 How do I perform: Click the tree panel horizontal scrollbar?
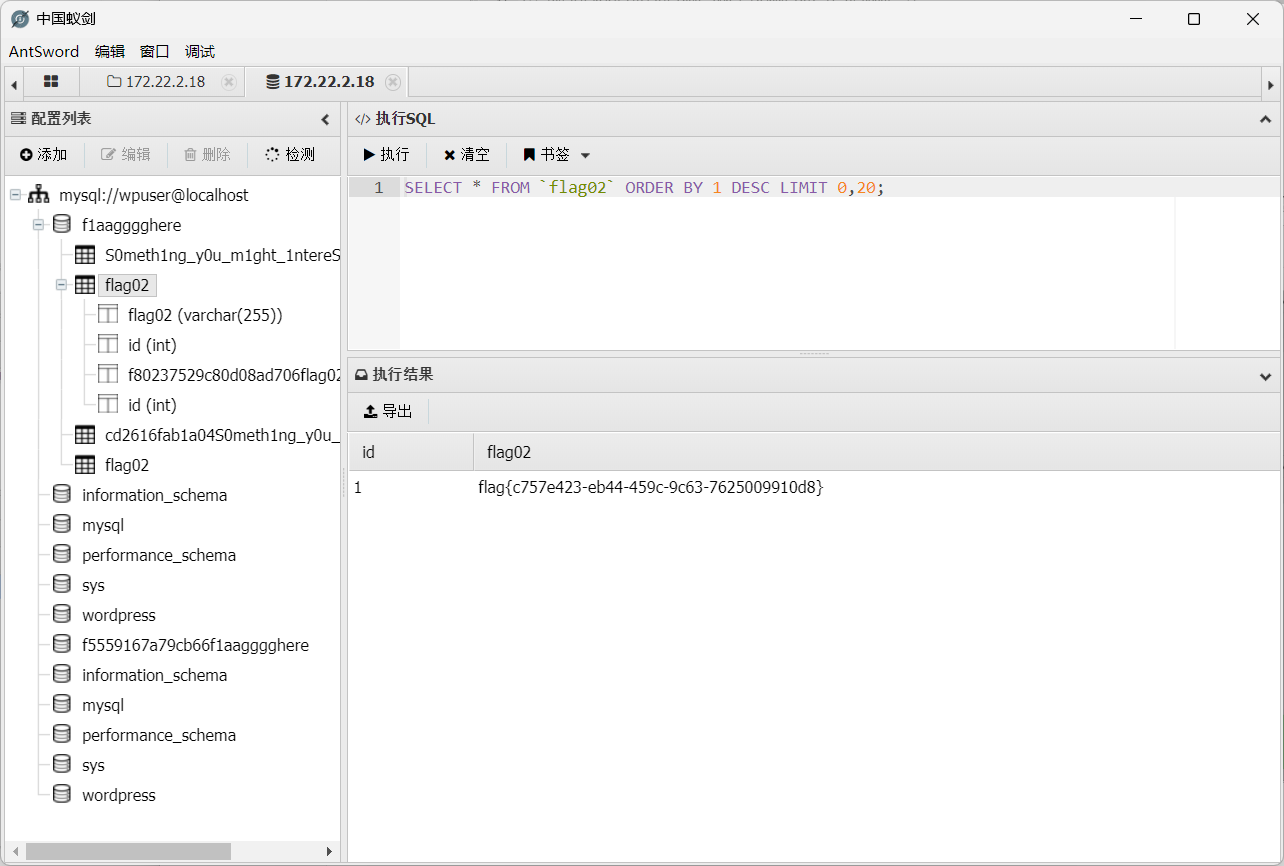pos(128,851)
